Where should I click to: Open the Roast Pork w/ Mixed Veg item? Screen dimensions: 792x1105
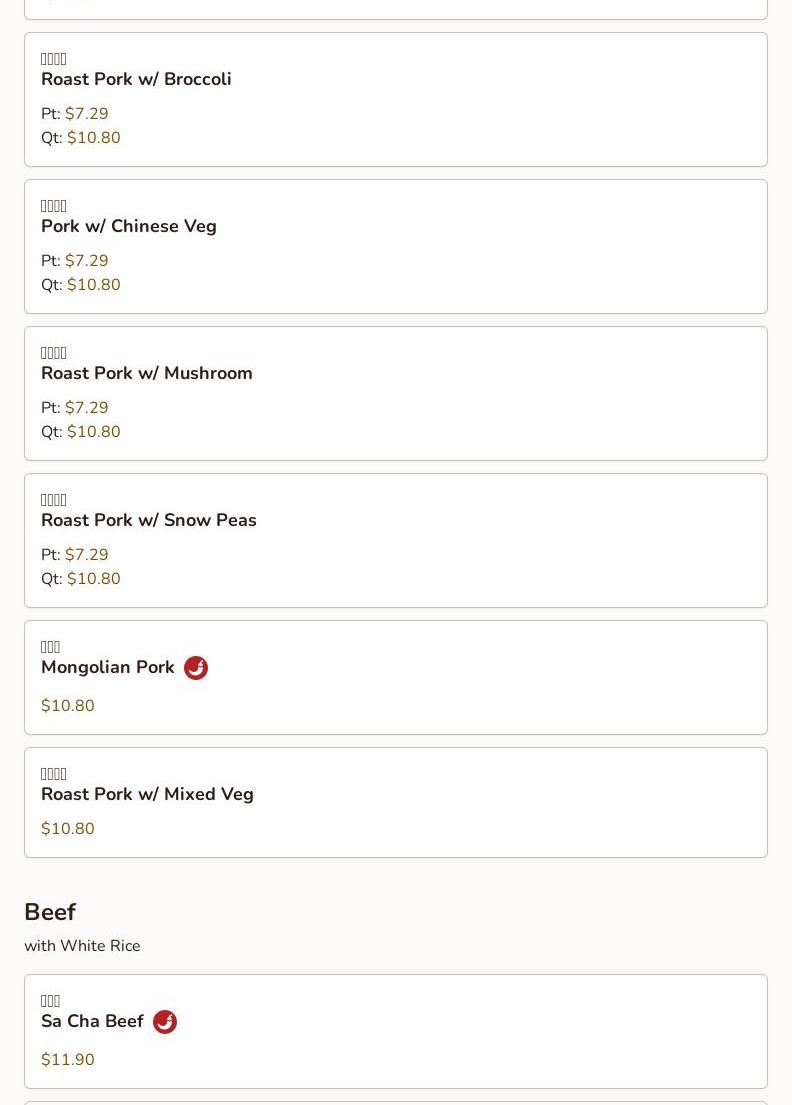pyautogui.click(x=147, y=794)
